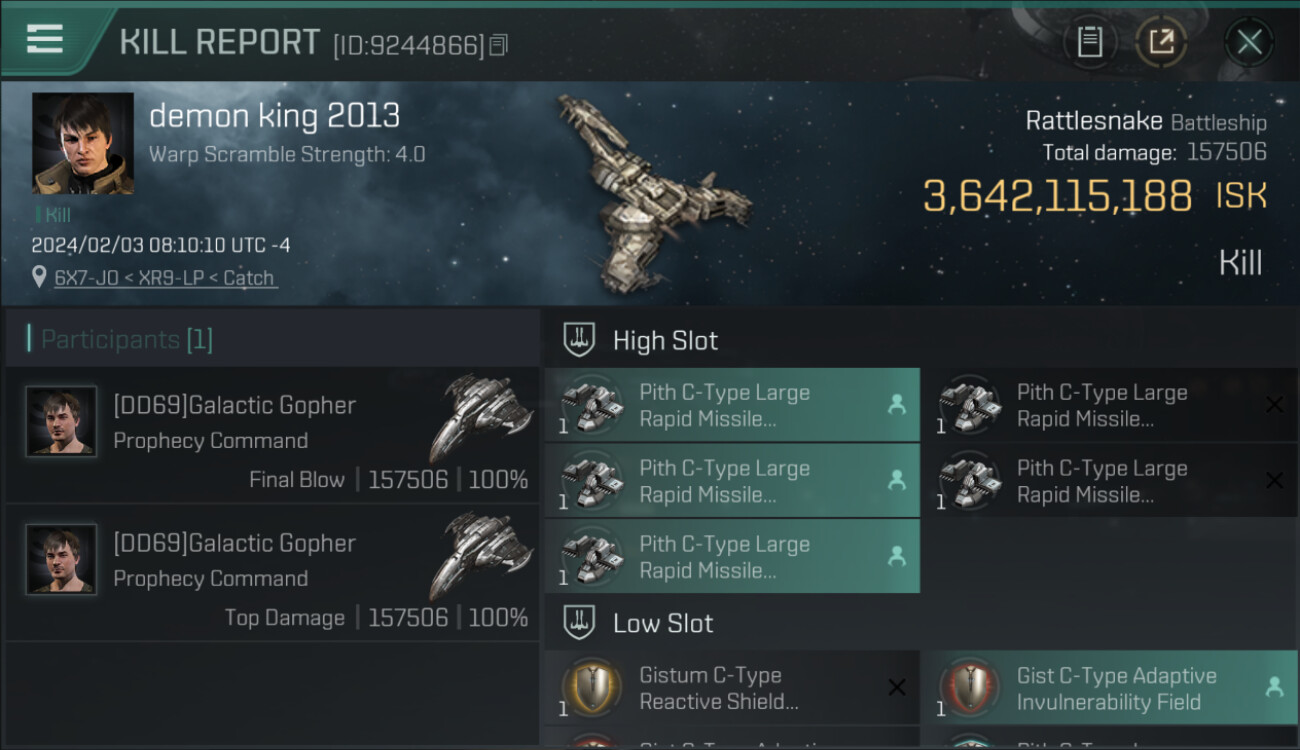Open the hamburger menu icon
The image size is (1300, 750).
(45, 39)
